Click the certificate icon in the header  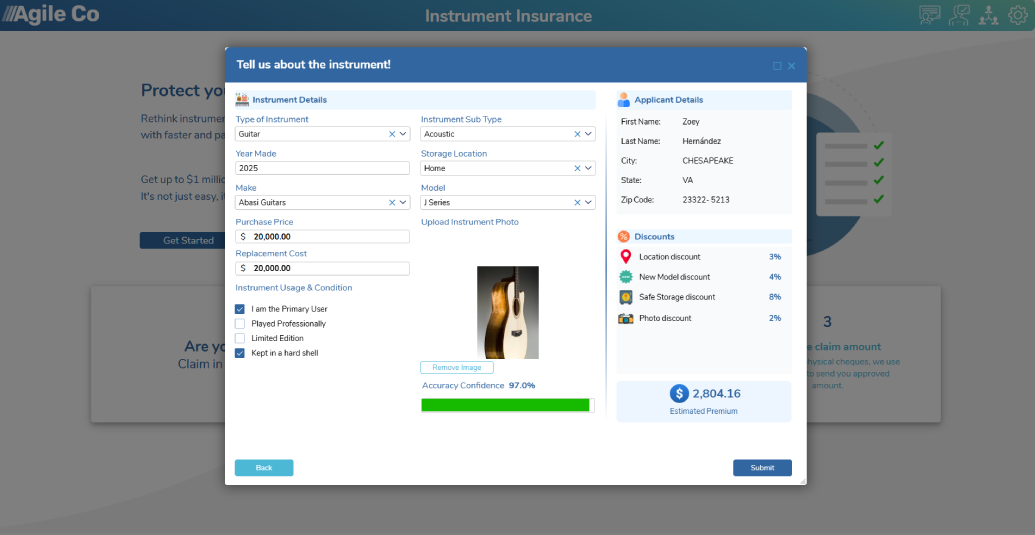[929, 15]
